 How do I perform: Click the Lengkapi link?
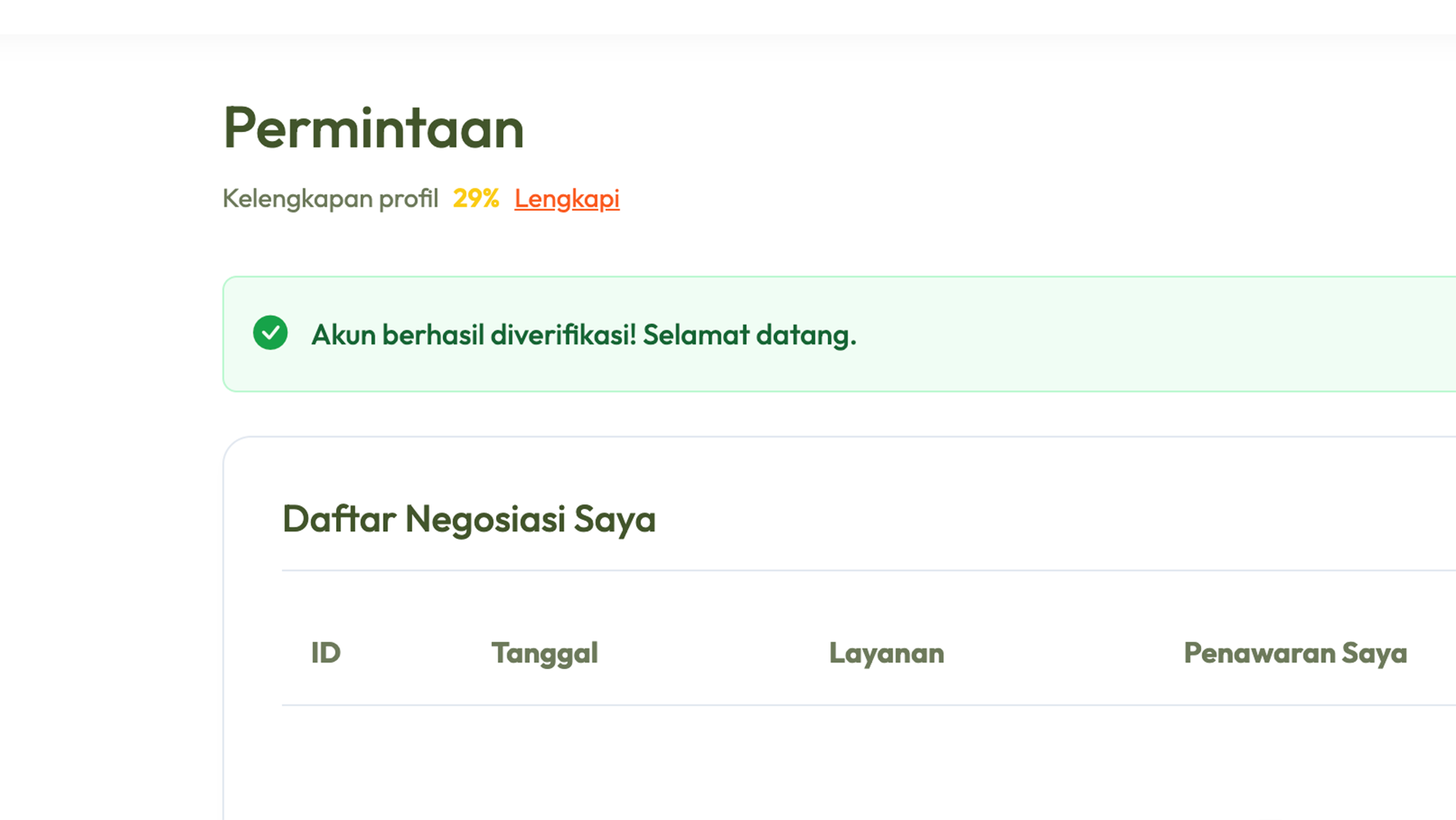pyautogui.click(x=566, y=198)
